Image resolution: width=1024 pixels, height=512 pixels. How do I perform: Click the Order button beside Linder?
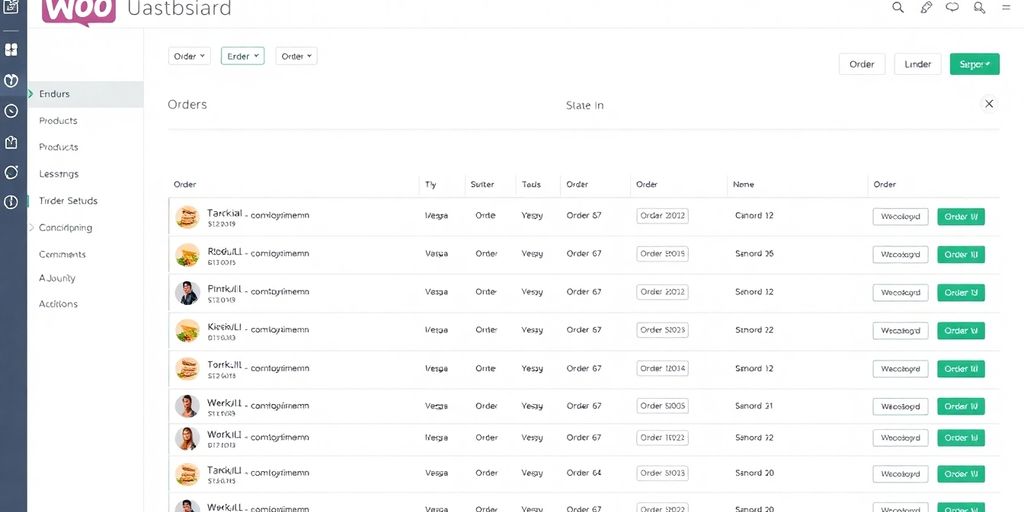pyautogui.click(x=862, y=64)
